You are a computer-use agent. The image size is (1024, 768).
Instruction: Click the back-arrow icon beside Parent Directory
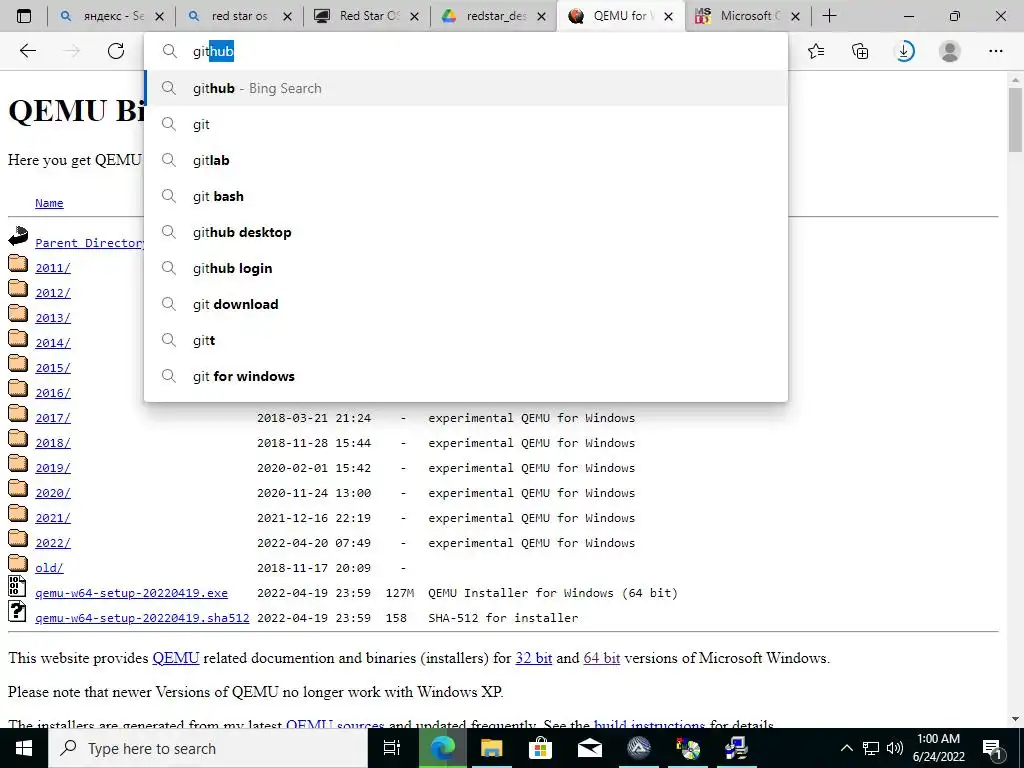pyautogui.click(x=18, y=236)
